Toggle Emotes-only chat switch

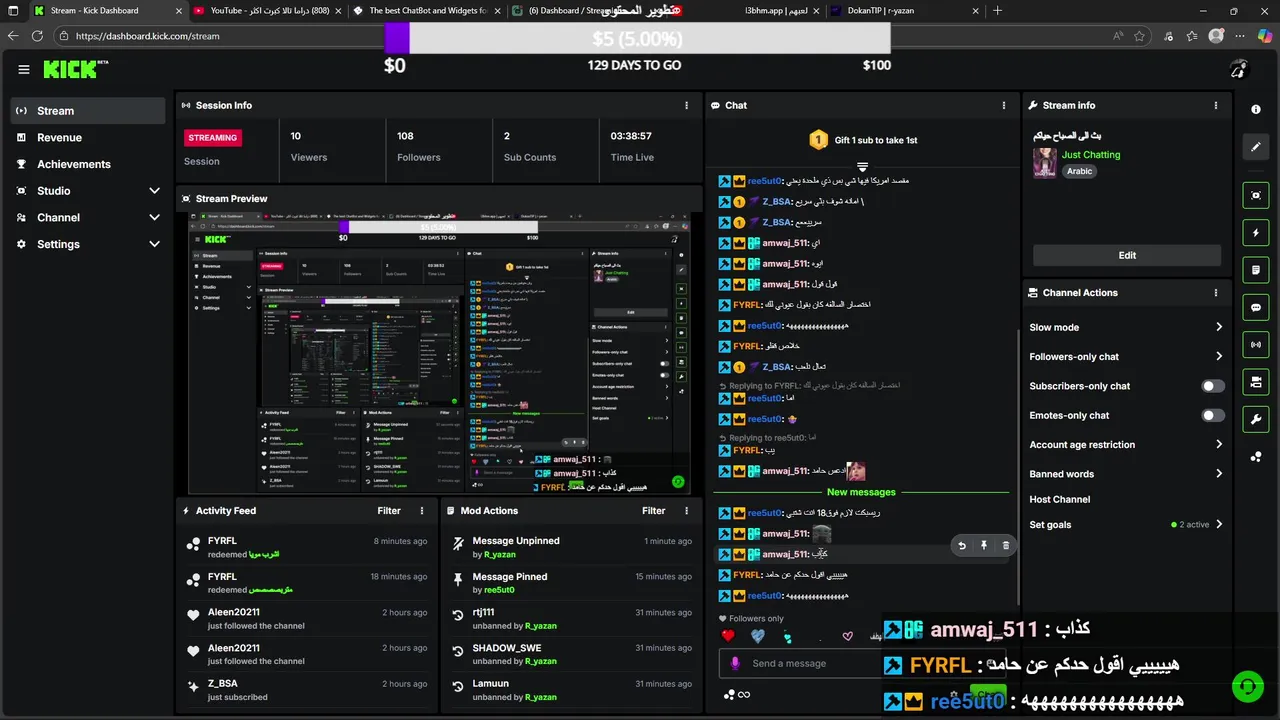click(1212, 415)
